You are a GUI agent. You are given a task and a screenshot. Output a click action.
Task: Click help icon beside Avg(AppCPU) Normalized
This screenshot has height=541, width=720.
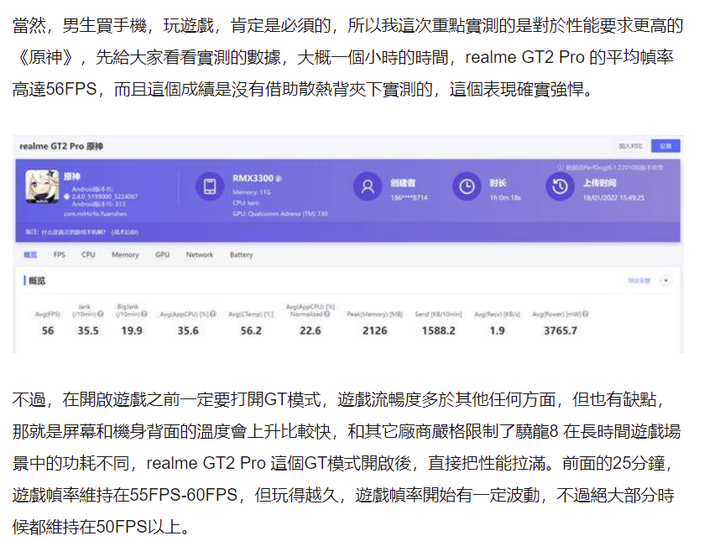point(327,314)
